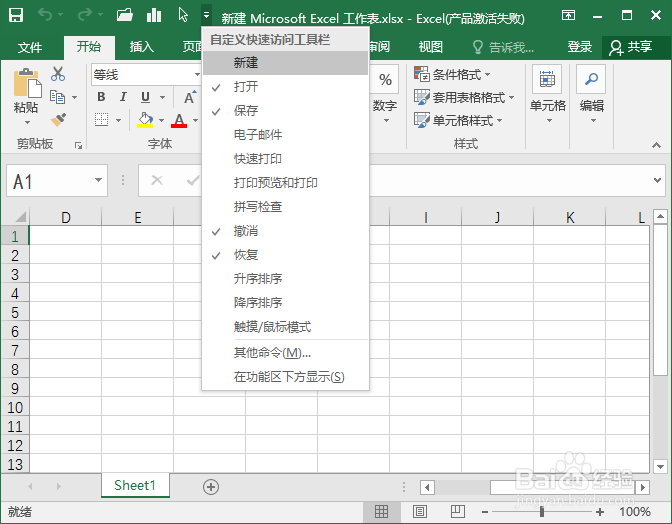
Task: Expand the Name Box A1 dropdown
Action: point(98,180)
